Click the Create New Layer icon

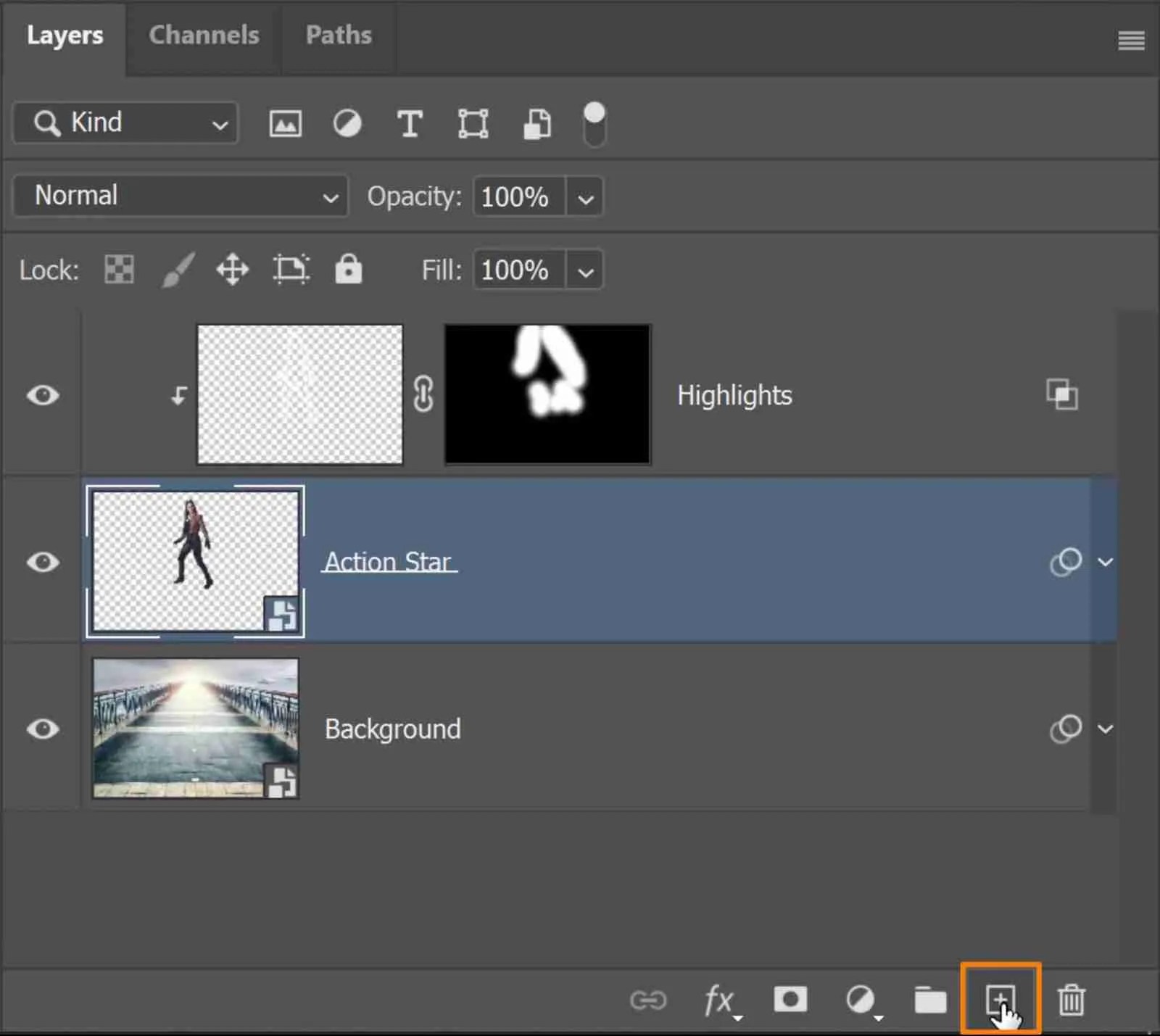[1000, 999]
